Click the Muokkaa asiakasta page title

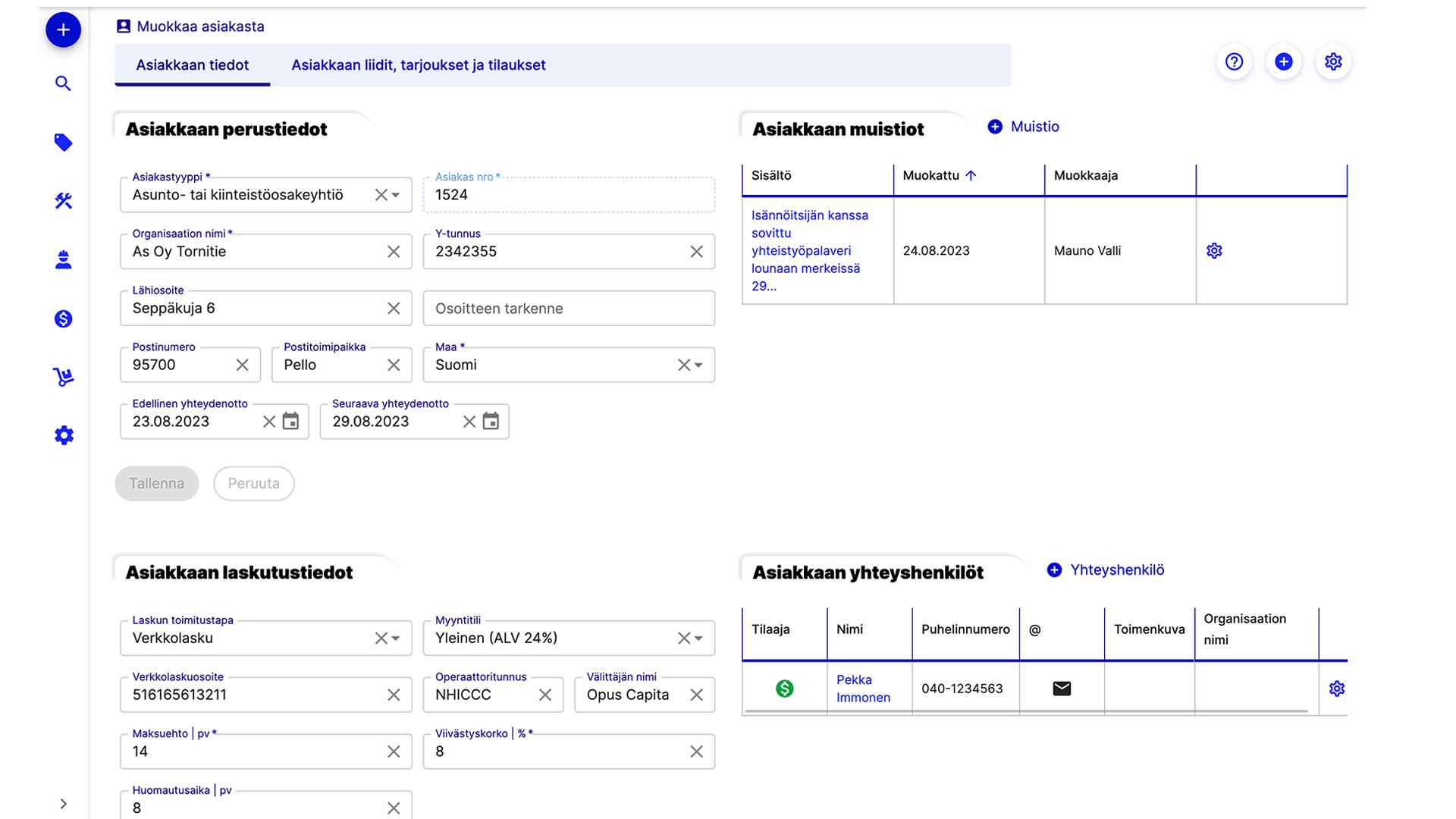pyautogui.click(x=200, y=27)
